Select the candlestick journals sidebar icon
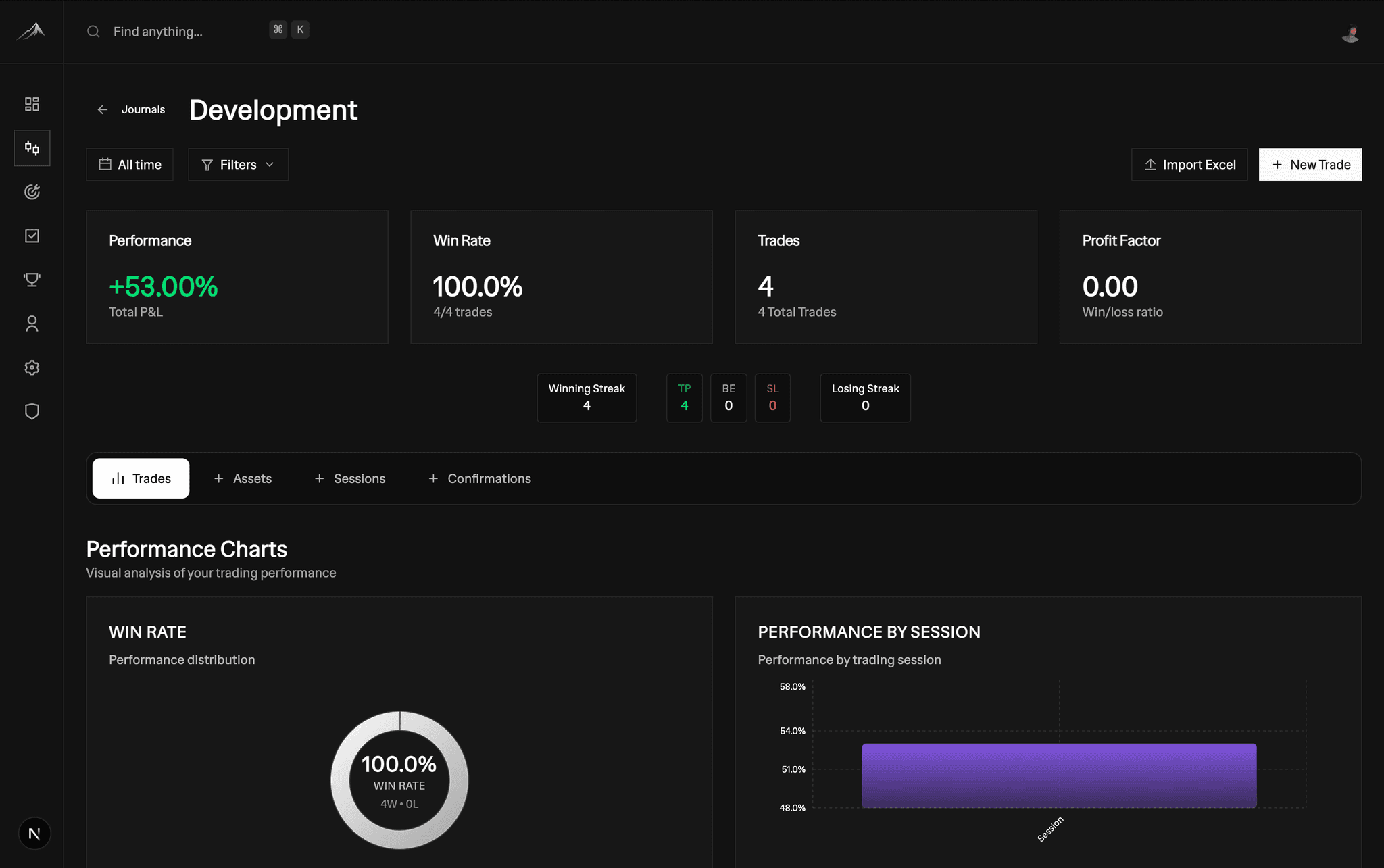The height and width of the screenshot is (868, 1384). (32, 148)
